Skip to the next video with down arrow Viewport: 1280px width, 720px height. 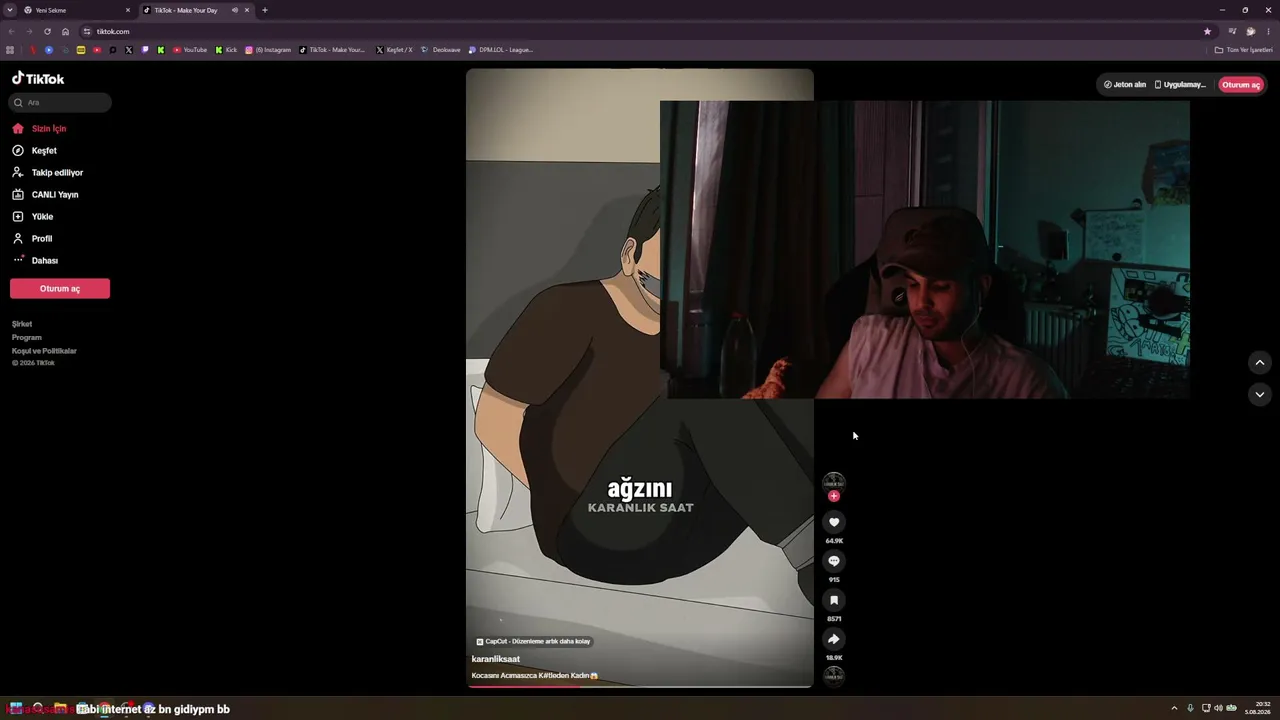pyautogui.click(x=1259, y=395)
